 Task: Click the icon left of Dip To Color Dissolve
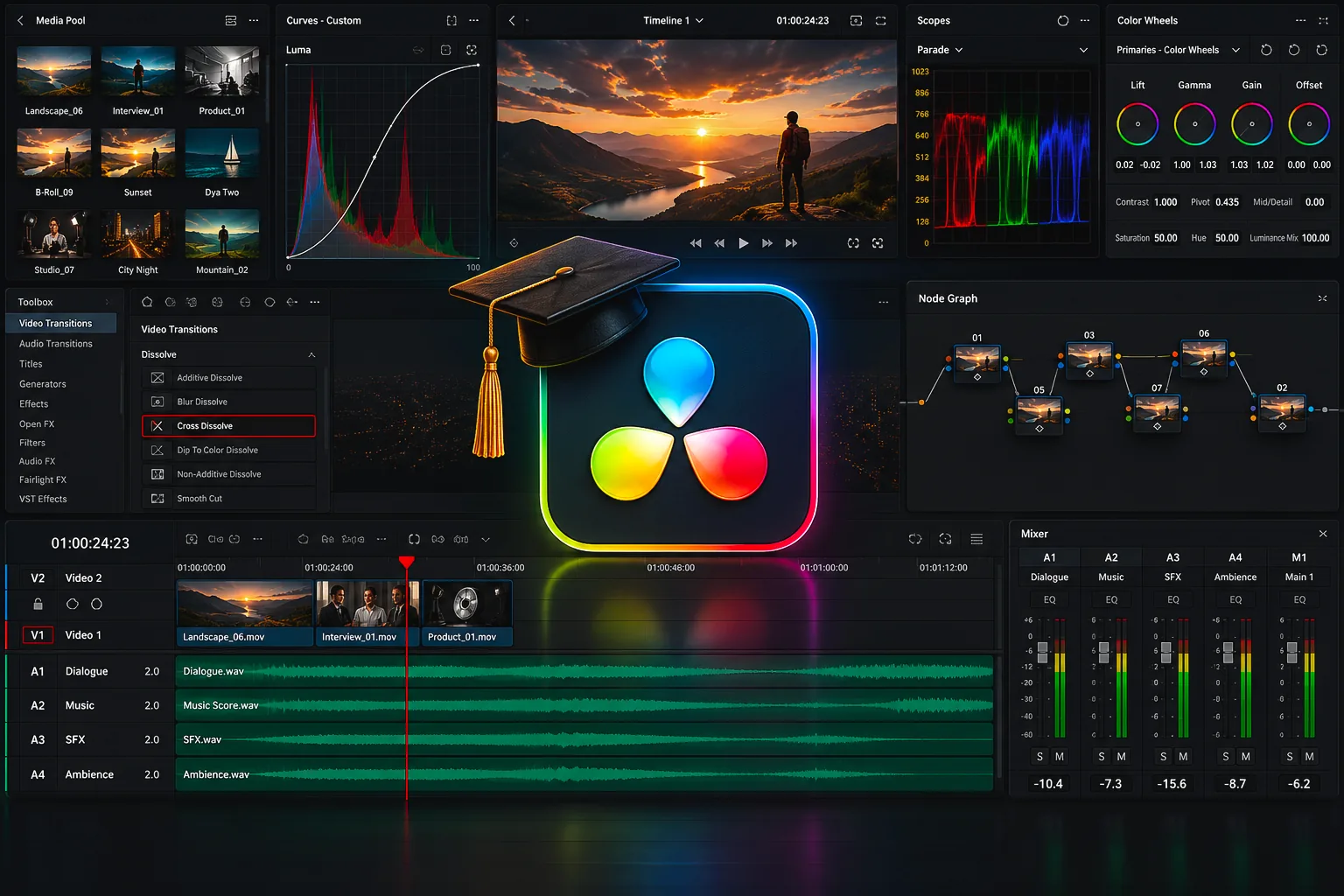157,451
